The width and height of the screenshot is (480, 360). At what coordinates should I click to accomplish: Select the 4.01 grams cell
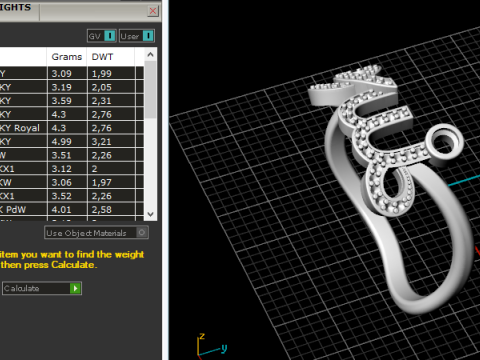tap(67, 210)
